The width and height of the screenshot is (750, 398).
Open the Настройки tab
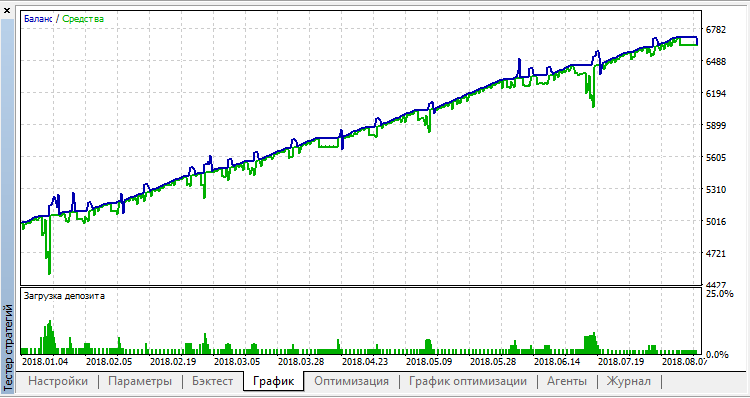click(58, 381)
